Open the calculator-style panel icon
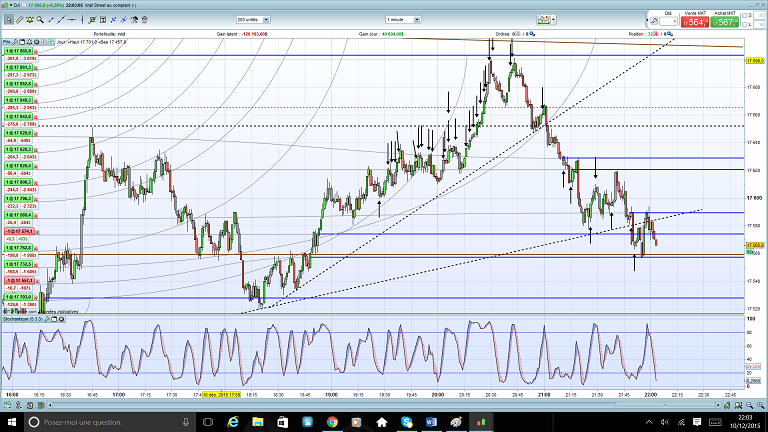Viewport: 768px width, 432px height. pos(103,20)
